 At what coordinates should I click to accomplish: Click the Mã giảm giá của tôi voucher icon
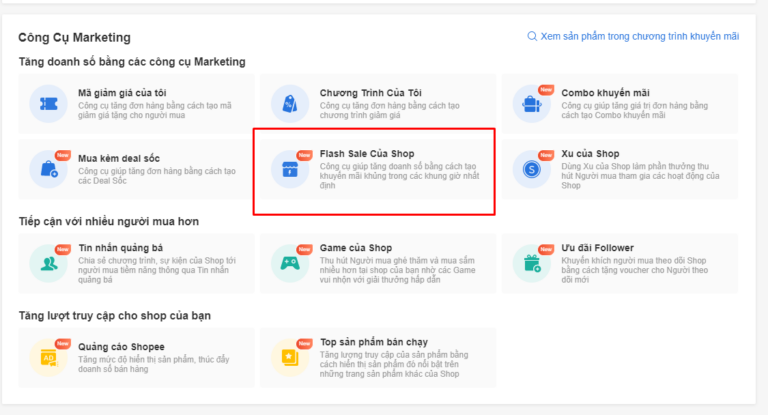pyautogui.click(x=48, y=104)
